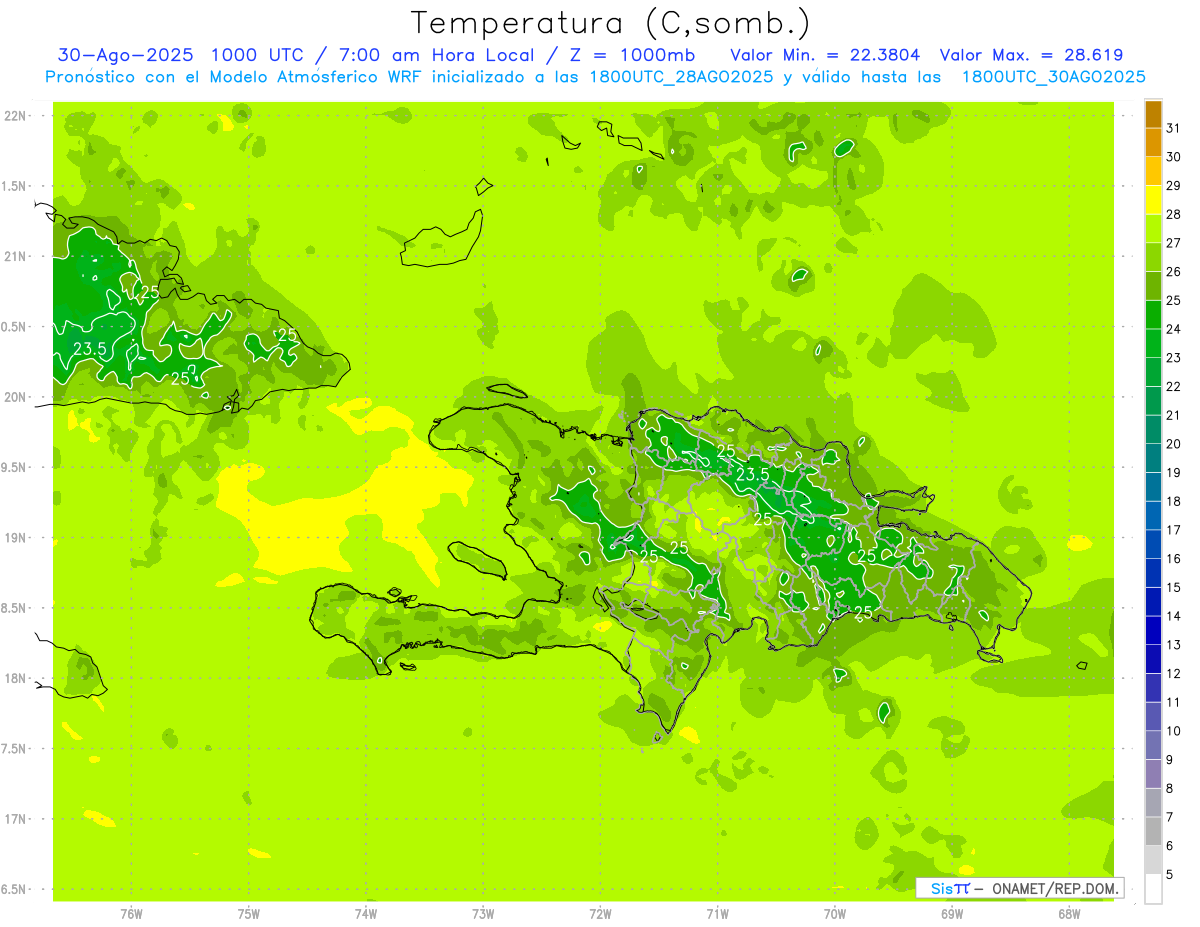This screenshot has width=1200, height=927.
Task: Click the 73W longitude axis label
Action: [483, 913]
